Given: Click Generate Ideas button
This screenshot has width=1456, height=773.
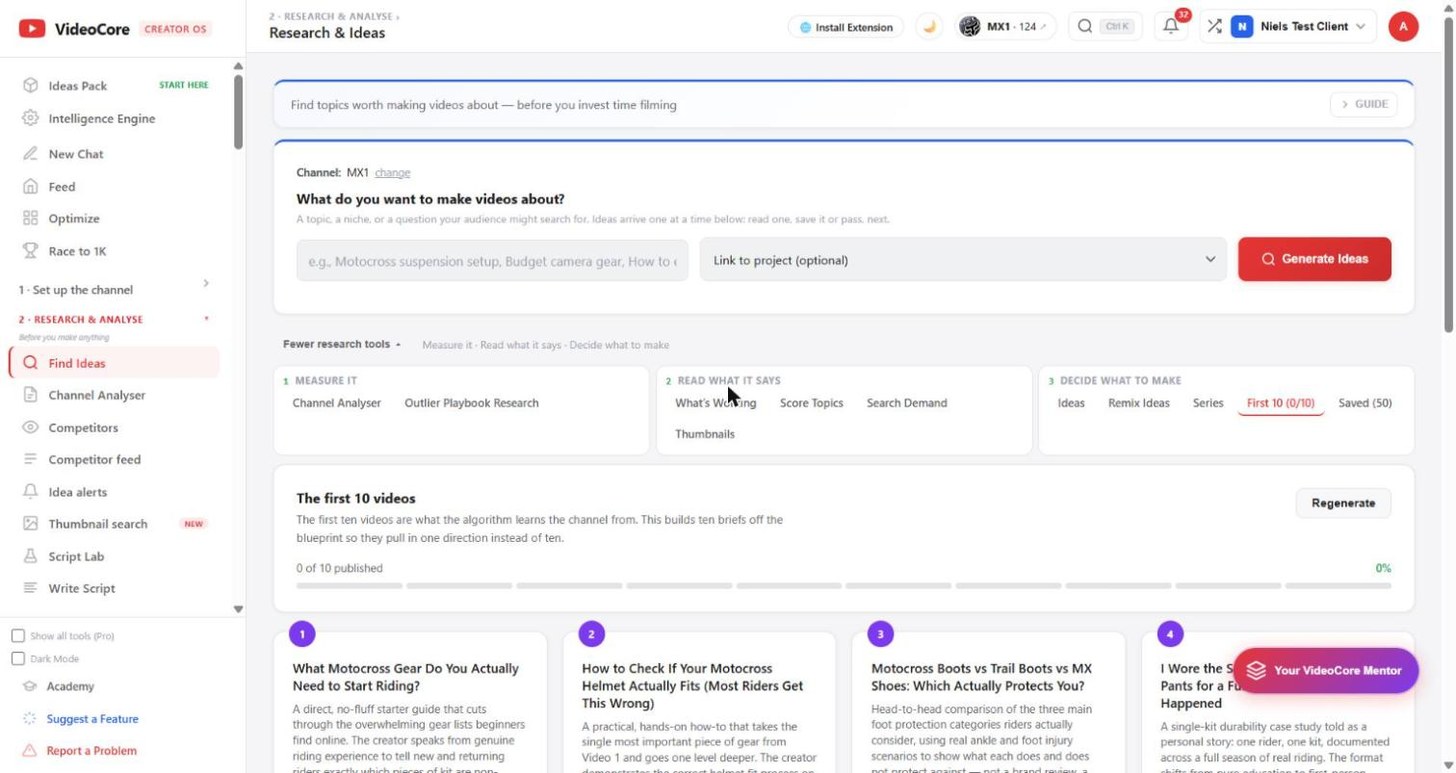Looking at the screenshot, I should (x=1314, y=259).
